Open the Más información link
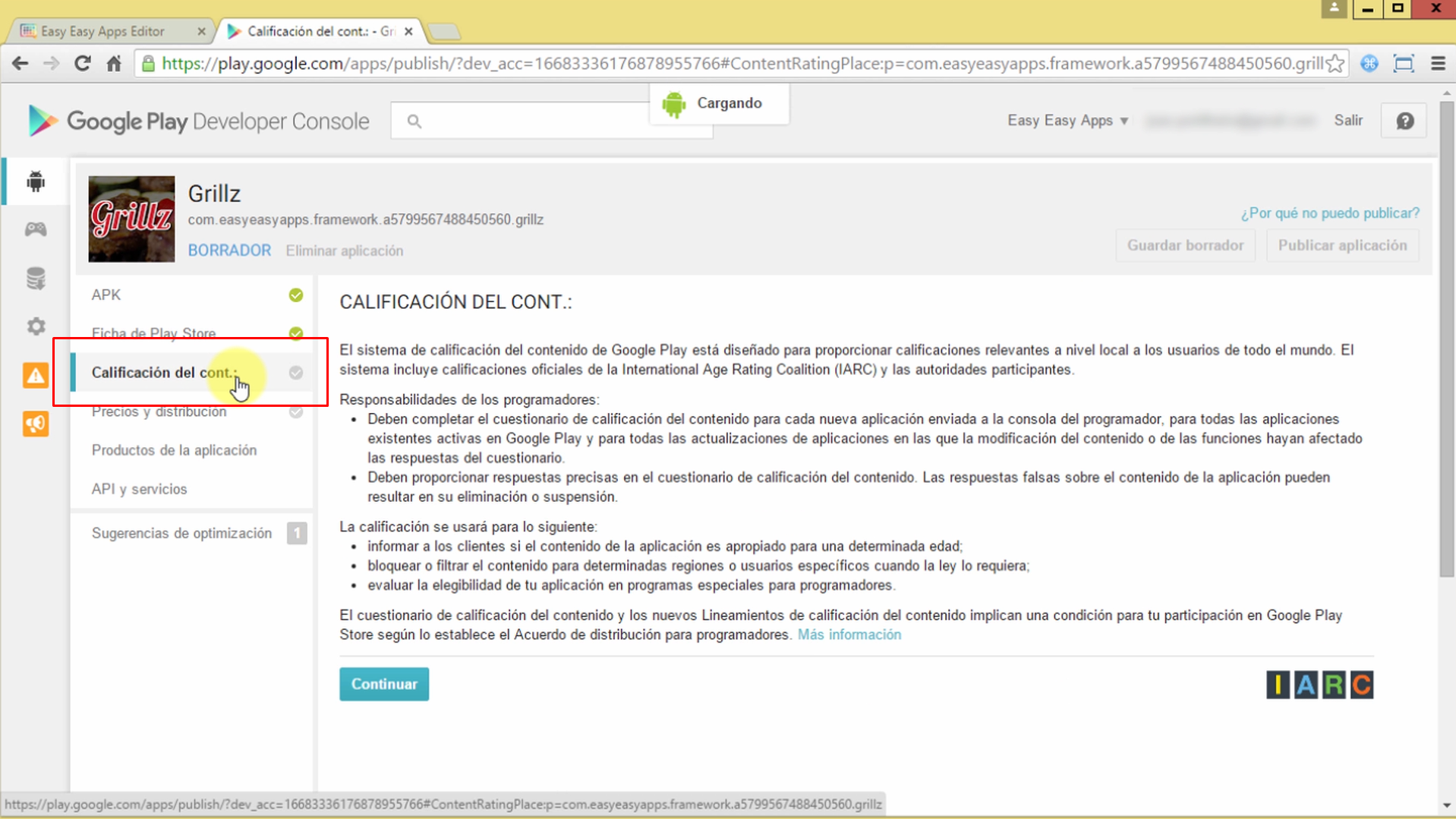The height and width of the screenshot is (819, 1456). click(849, 635)
